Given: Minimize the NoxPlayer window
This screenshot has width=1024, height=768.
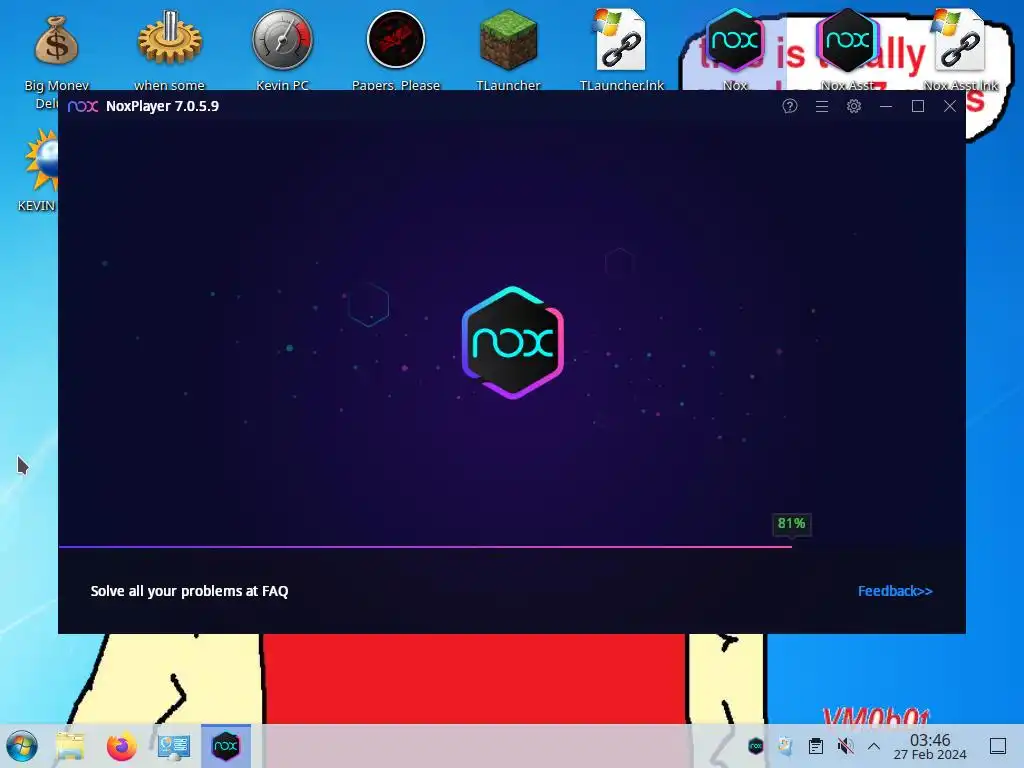Looking at the screenshot, I should click(886, 106).
